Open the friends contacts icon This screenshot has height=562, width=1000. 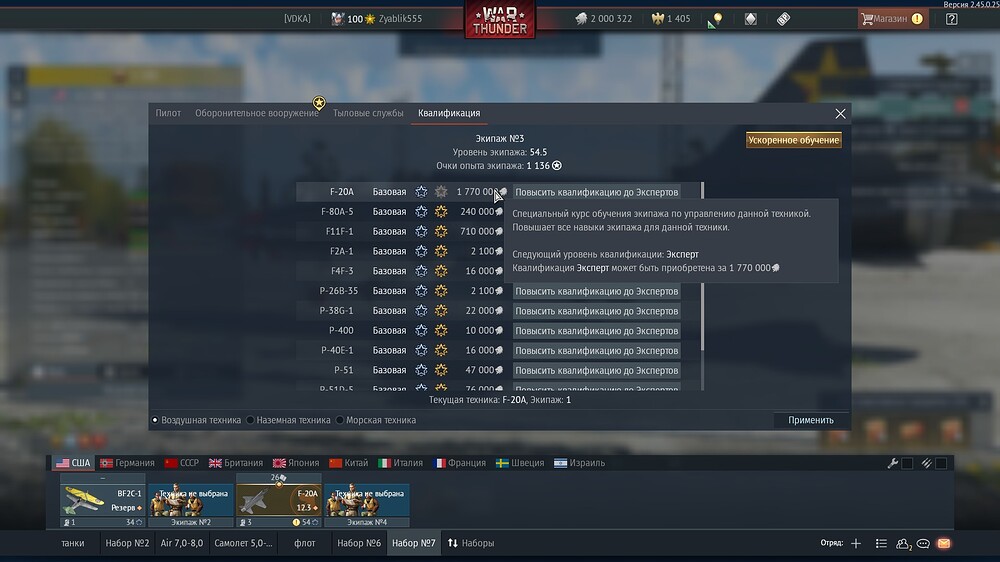[x=902, y=544]
